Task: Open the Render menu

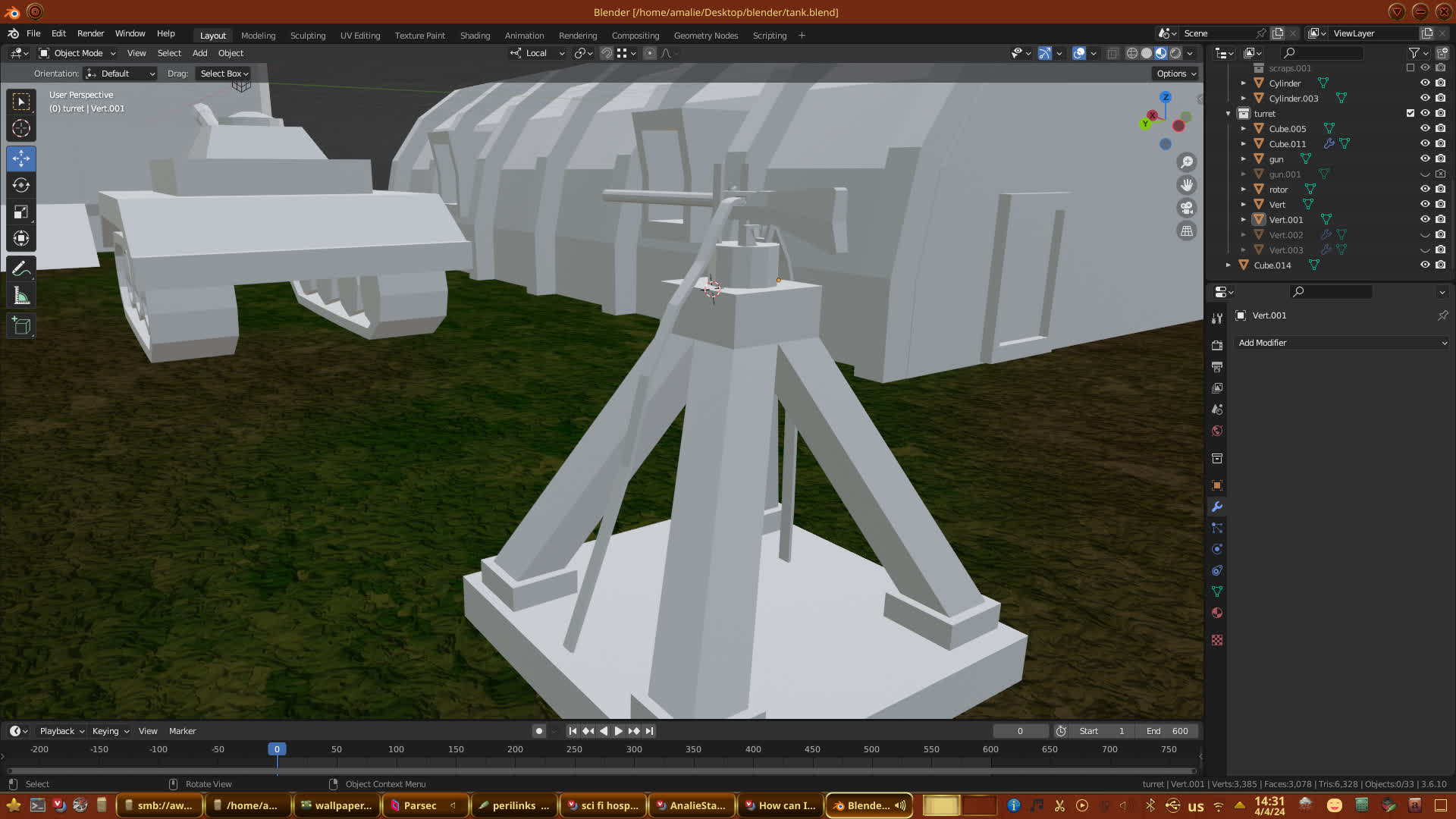Action: tap(90, 33)
